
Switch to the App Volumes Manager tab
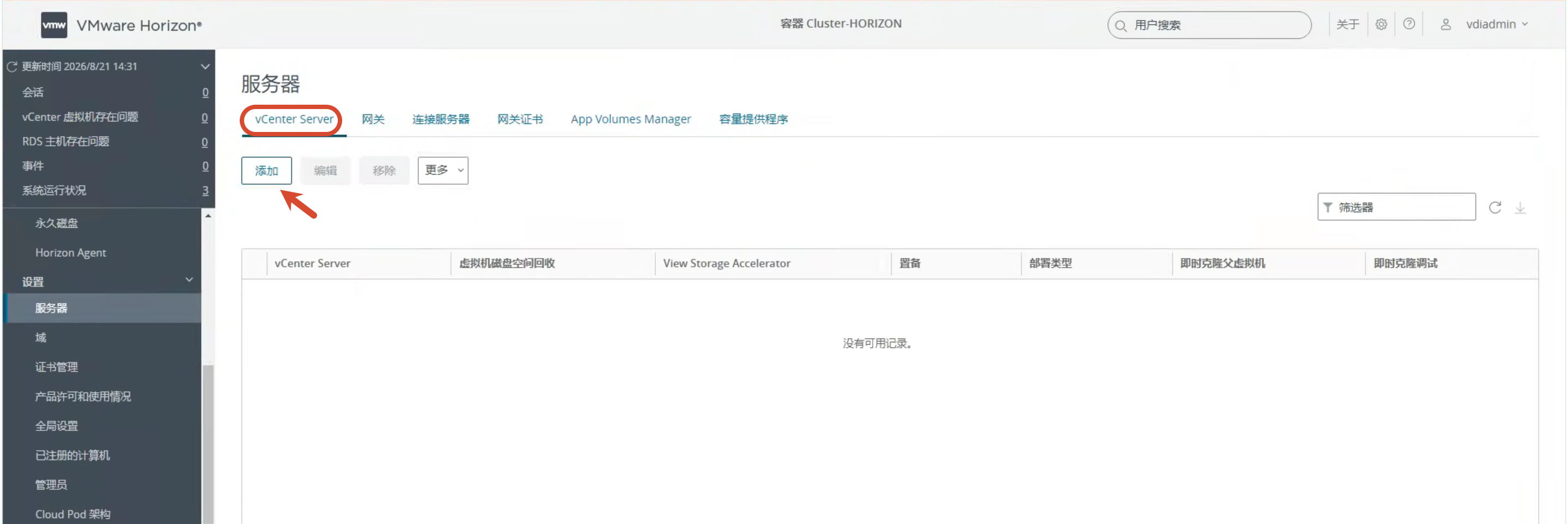tap(630, 119)
